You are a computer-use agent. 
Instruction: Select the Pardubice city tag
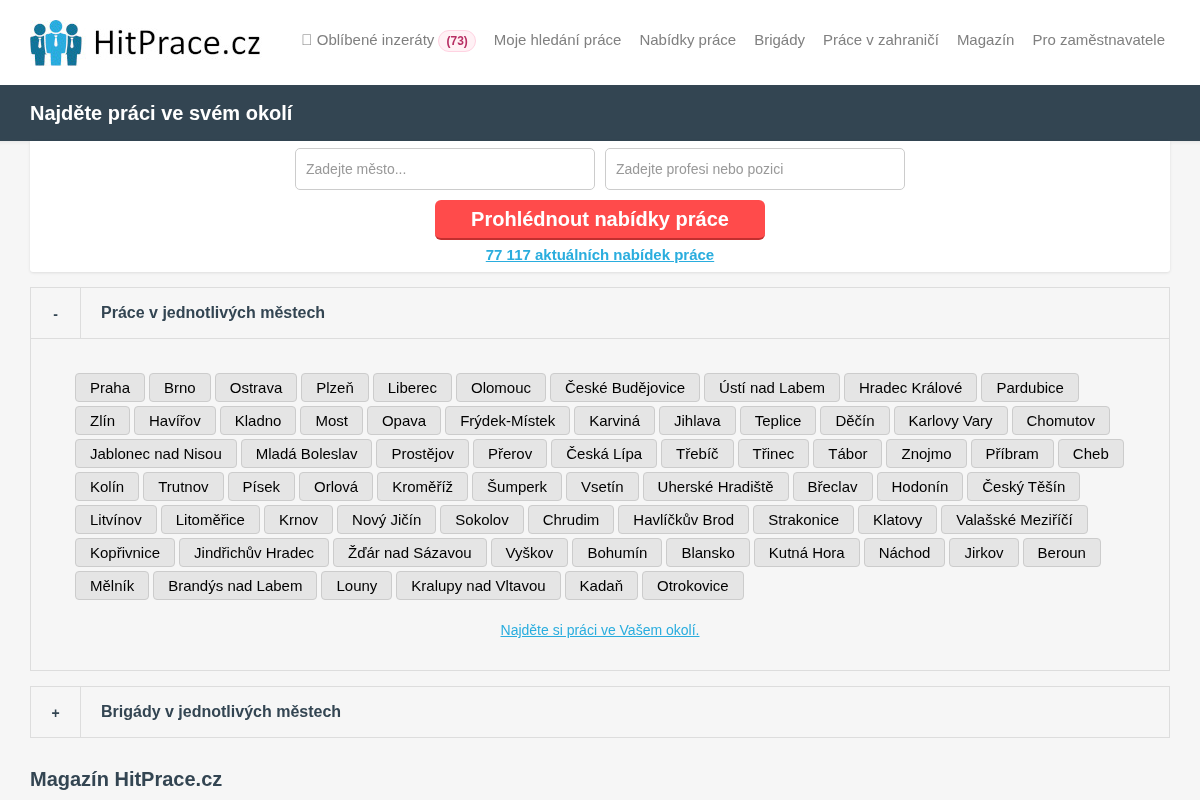click(x=1030, y=388)
